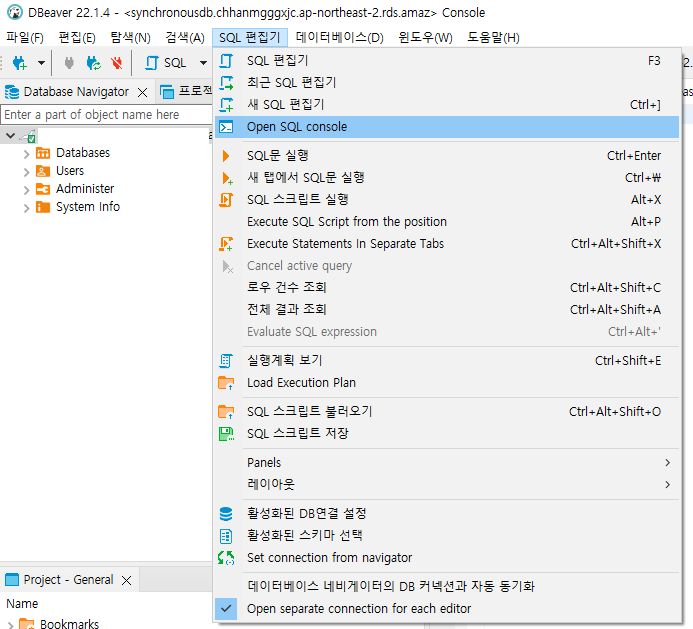Open the Panels submenu
Image resolution: width=693 pixels, height=629 pixels.
446,462
